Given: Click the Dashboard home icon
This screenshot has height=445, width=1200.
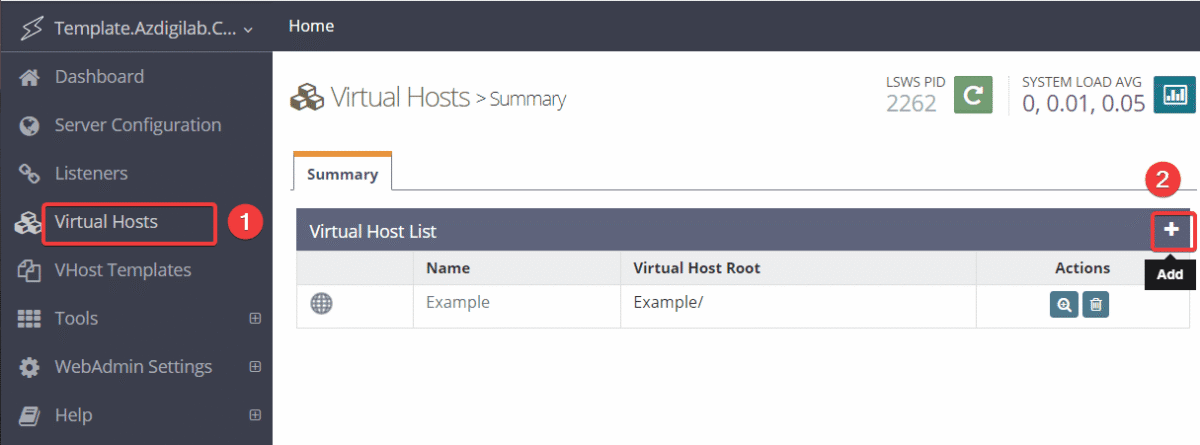Looking at the screenshot, I should coord(29,77).
